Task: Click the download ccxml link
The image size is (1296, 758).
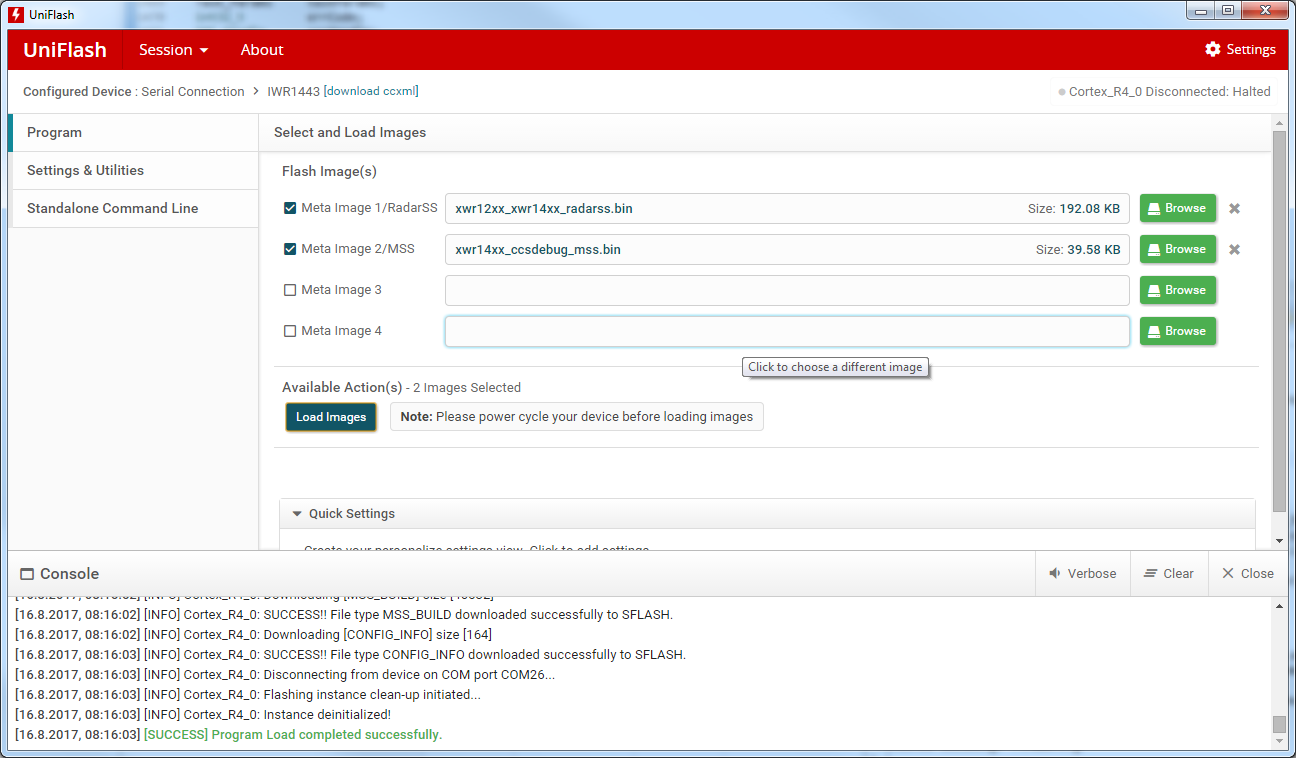Action: 372,91
